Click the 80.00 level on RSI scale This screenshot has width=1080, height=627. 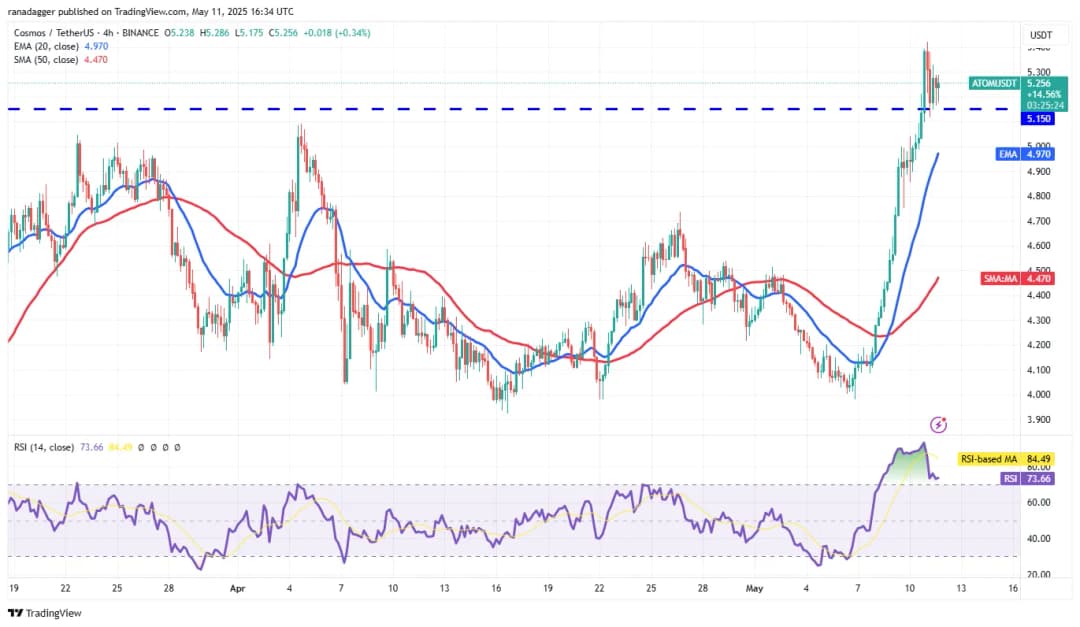point(1038,467)
